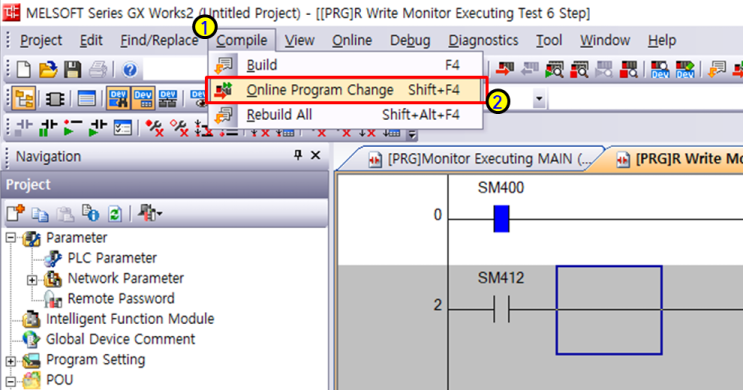Click the grey contact with square icon
Viewport: 743px width, 390px height.
click(23, 127)
